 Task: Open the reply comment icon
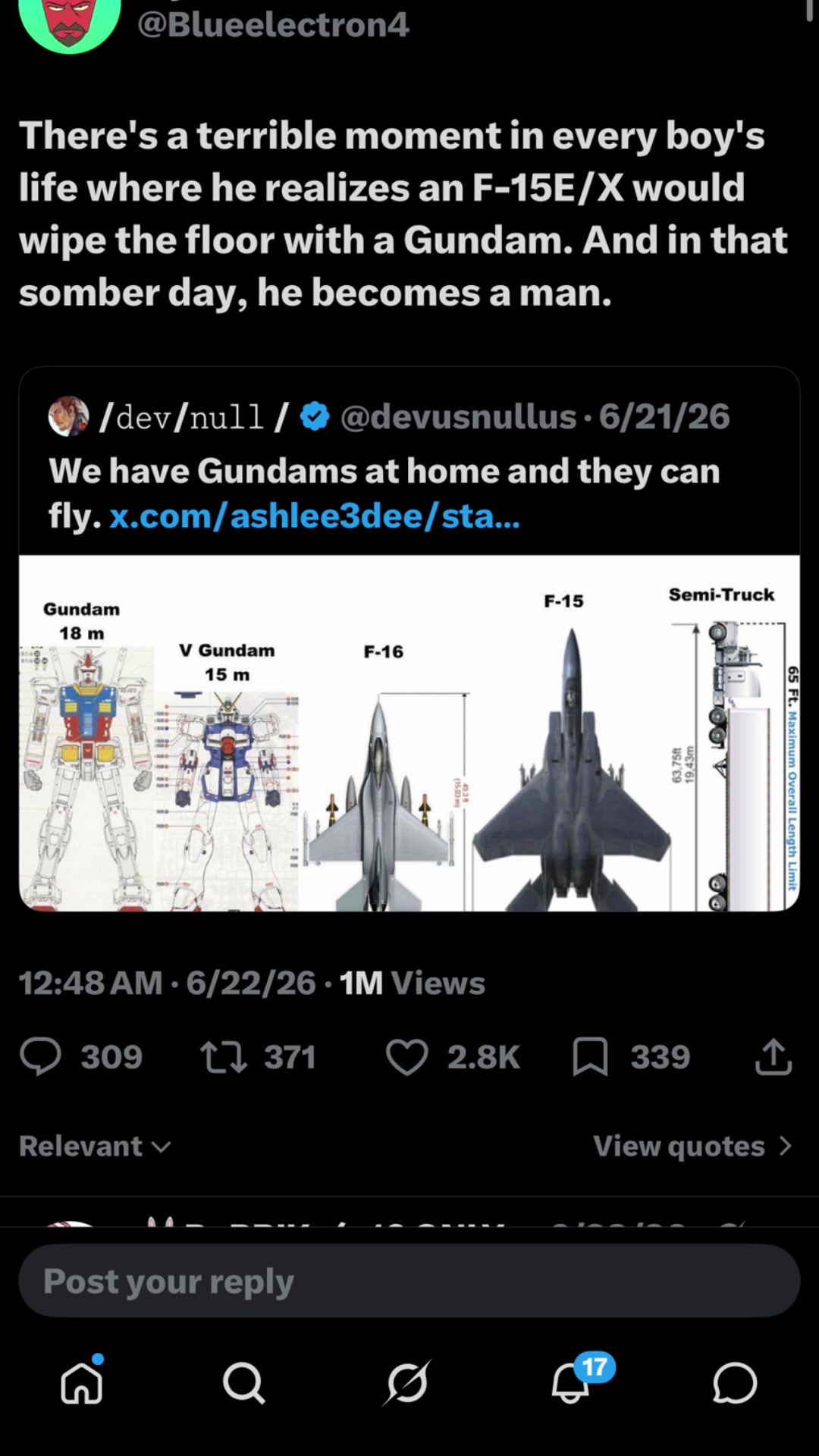pos(40,1056)
